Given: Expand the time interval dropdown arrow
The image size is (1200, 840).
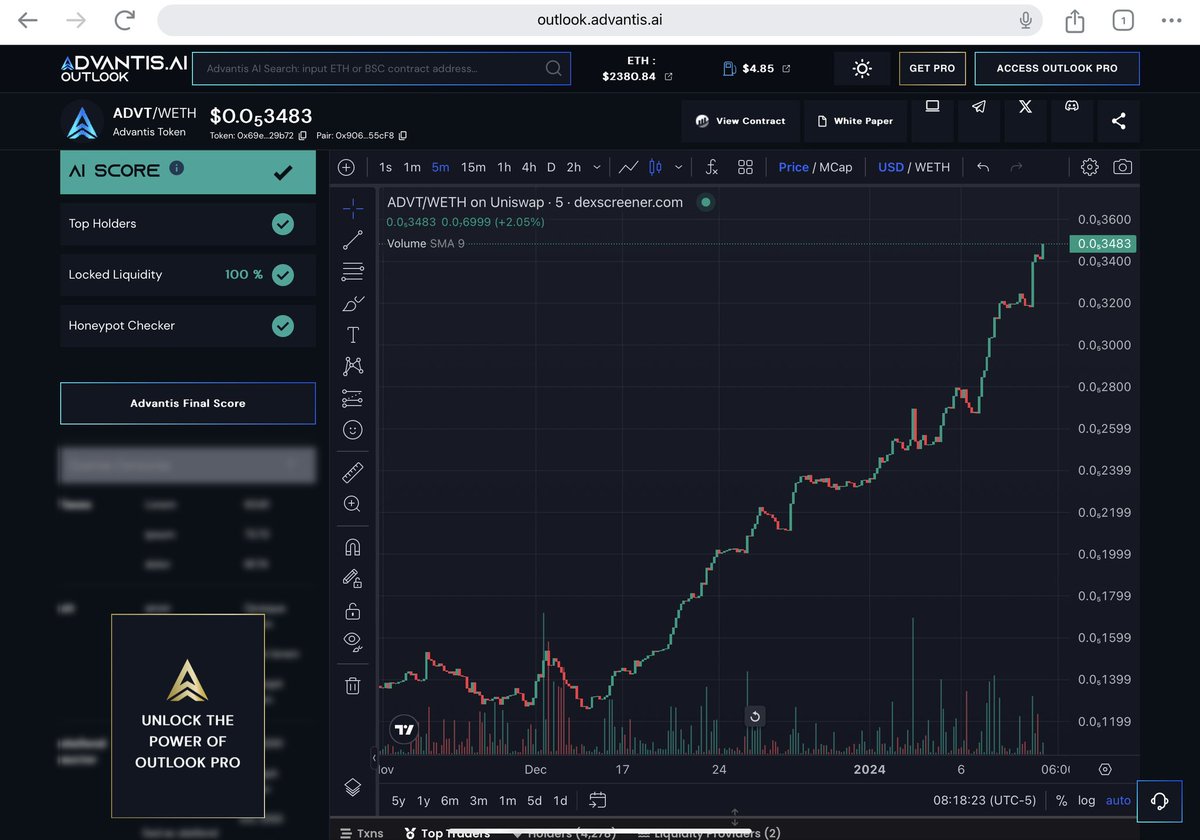Looking at the screenshot, I should click(x=597, y=167).
